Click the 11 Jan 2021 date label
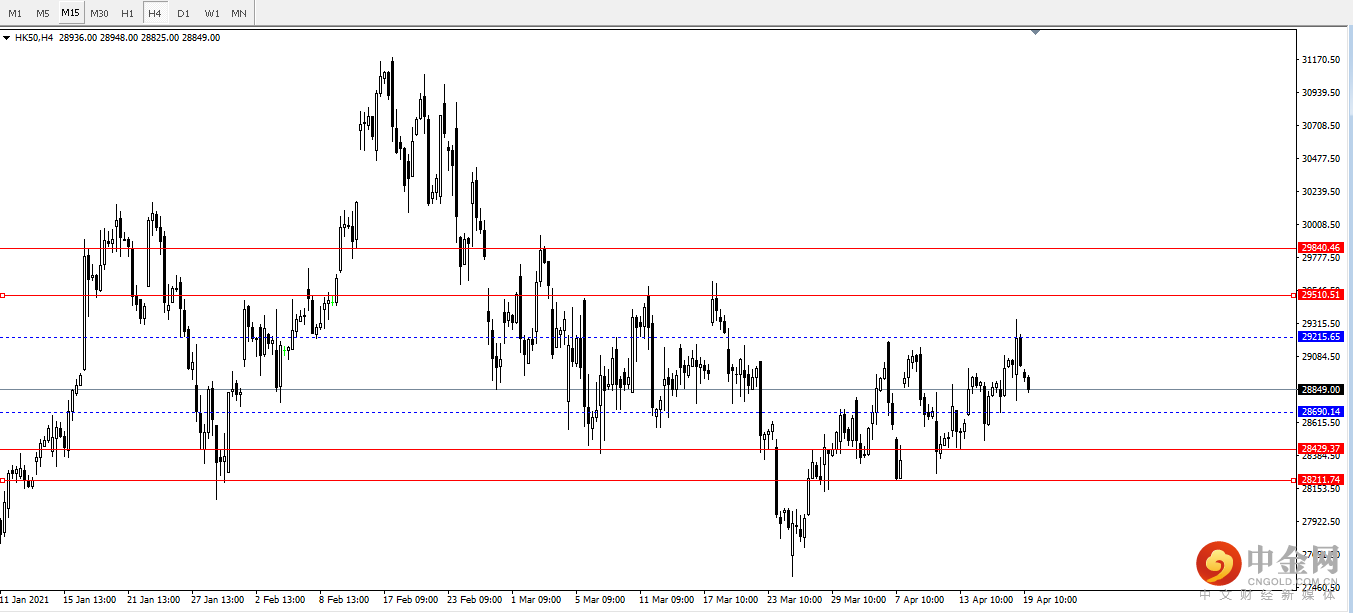Image resolution: width=1353 pixels, height=613 pixels. 24,600
